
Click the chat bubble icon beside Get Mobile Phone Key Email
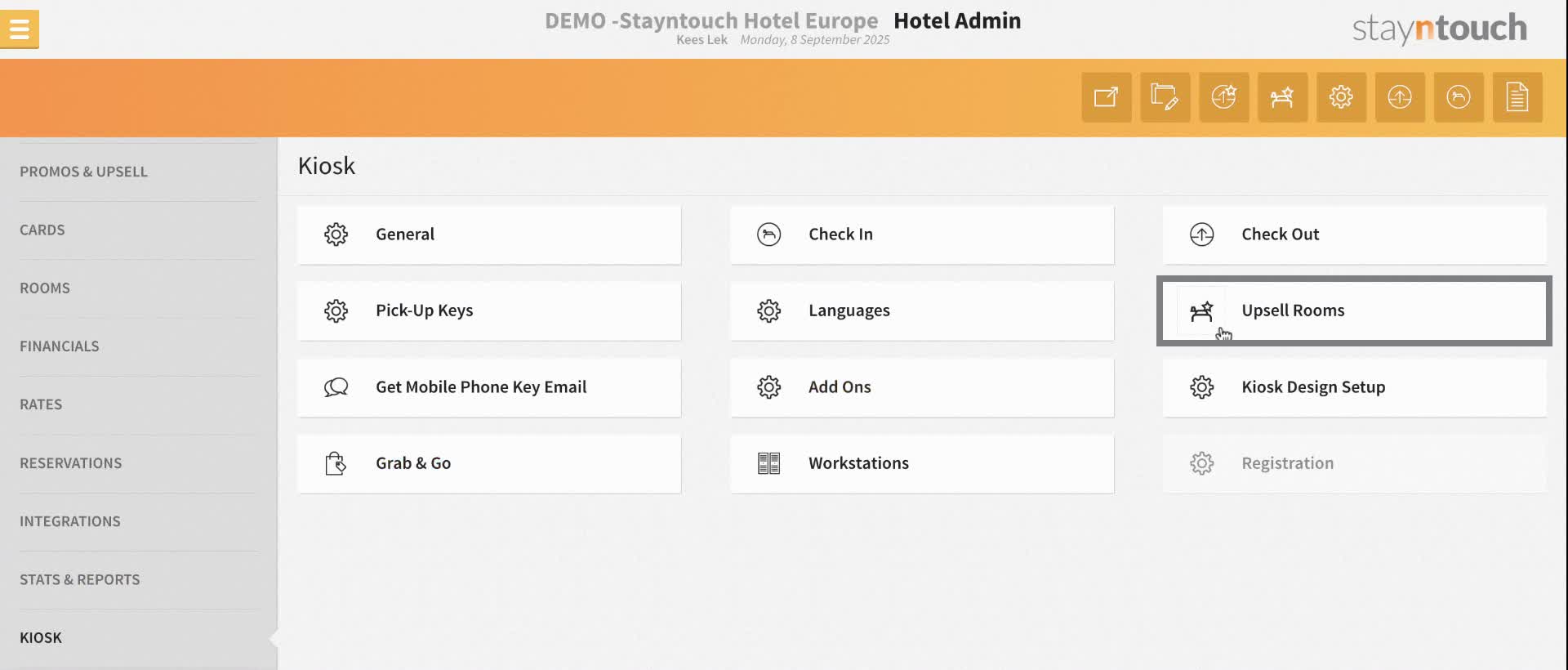pyautogui.click(x=336, y=387)
